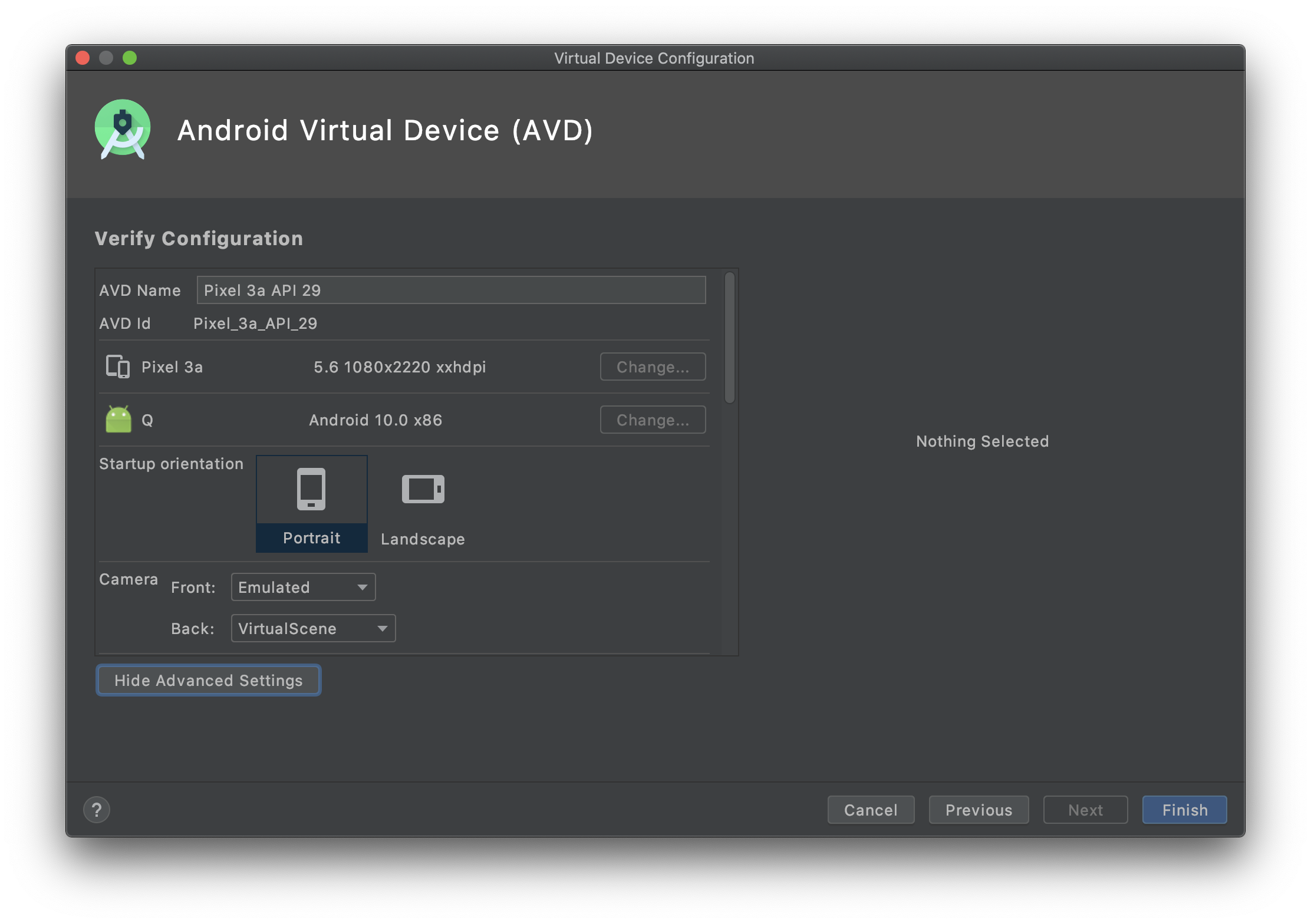Click the green window zoom button
Viewport: 1311px width, 924px height.
130,58
